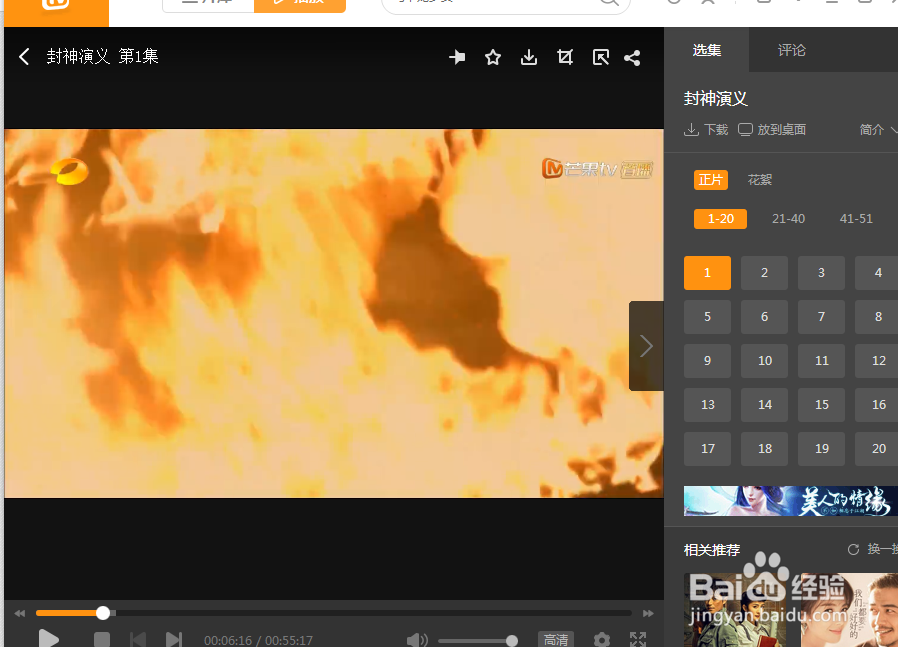Go back using the arrow beside 封神演义 第1集
Viewport: 898px width, 647px height.
coord(24,57)
